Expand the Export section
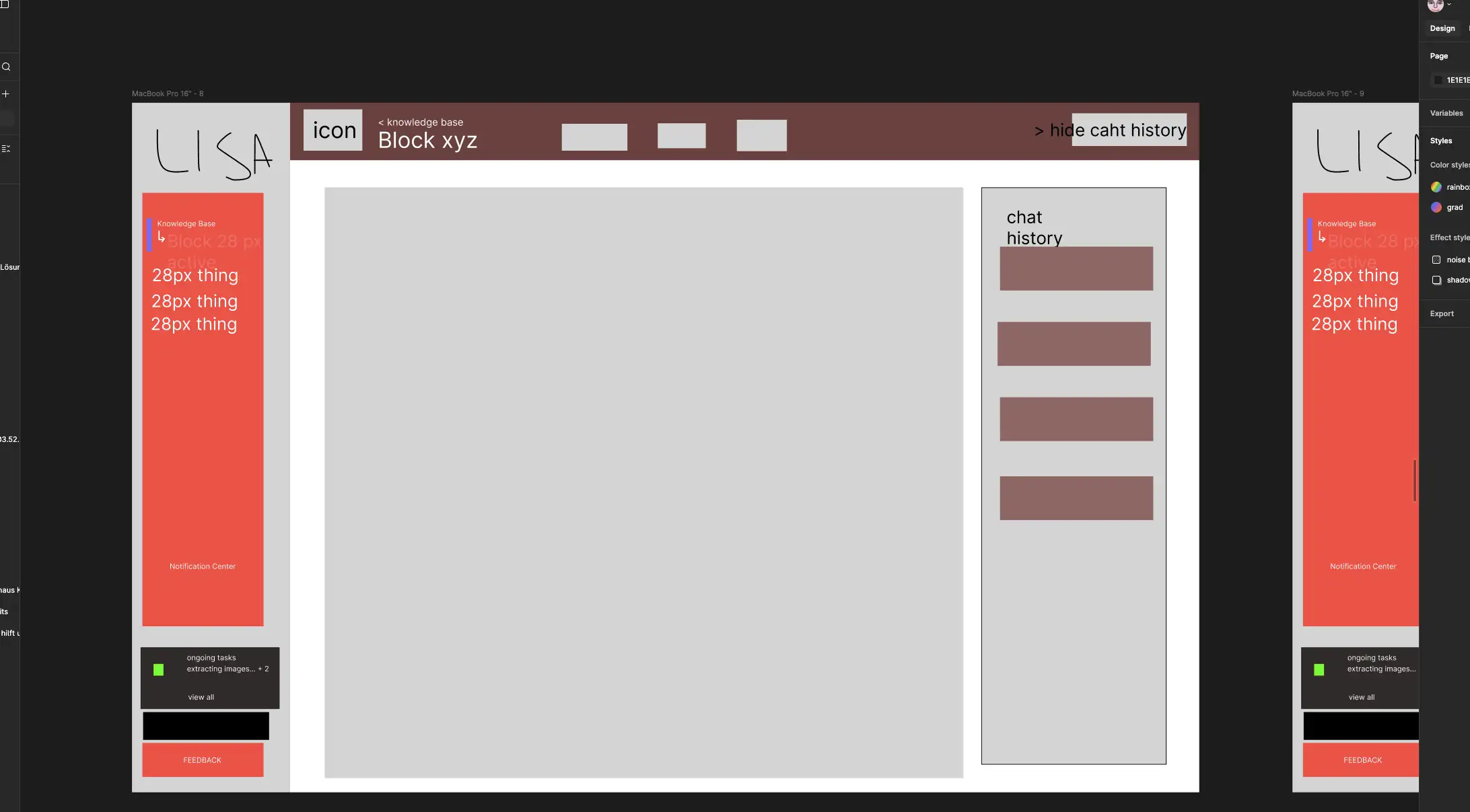 click(1442, 313)
